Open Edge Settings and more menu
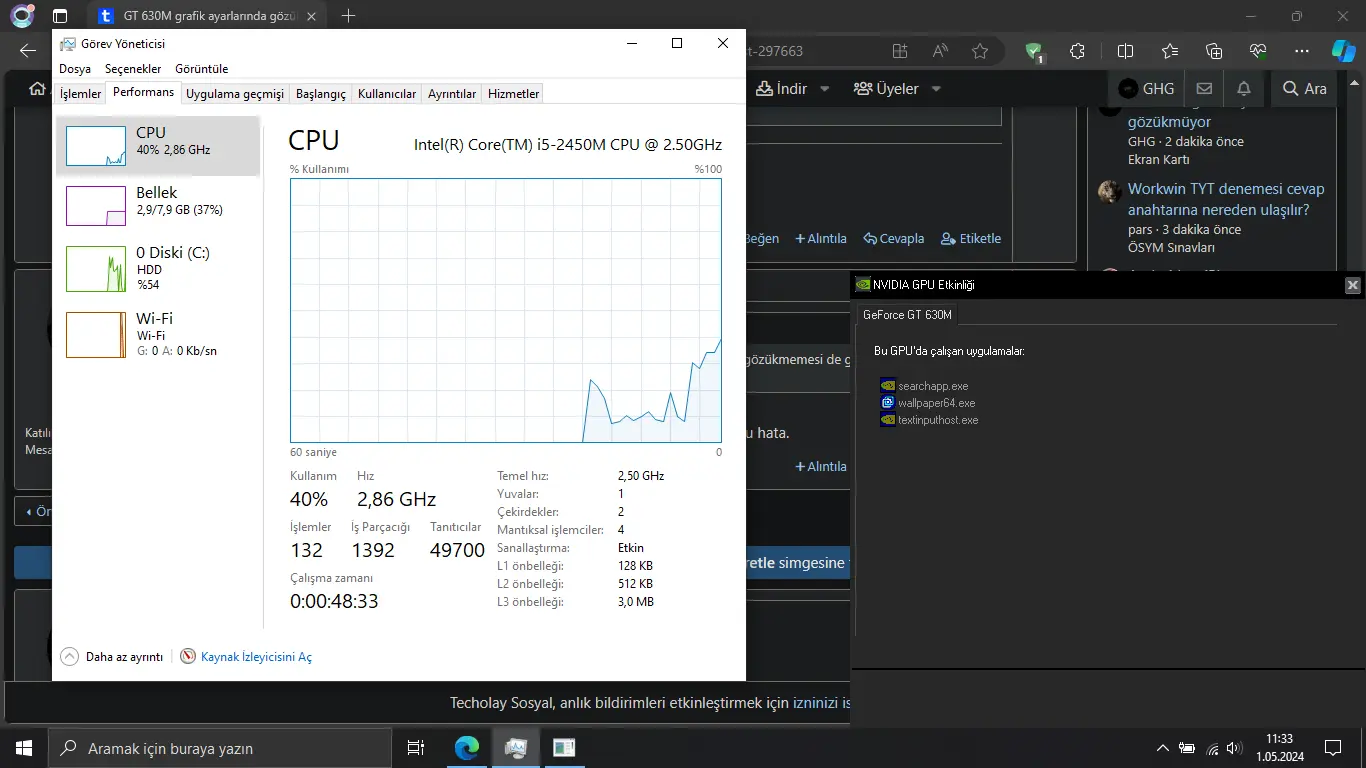This screenshot has width=1366, height=768. pyautogui.click(x=1301, y=51)
